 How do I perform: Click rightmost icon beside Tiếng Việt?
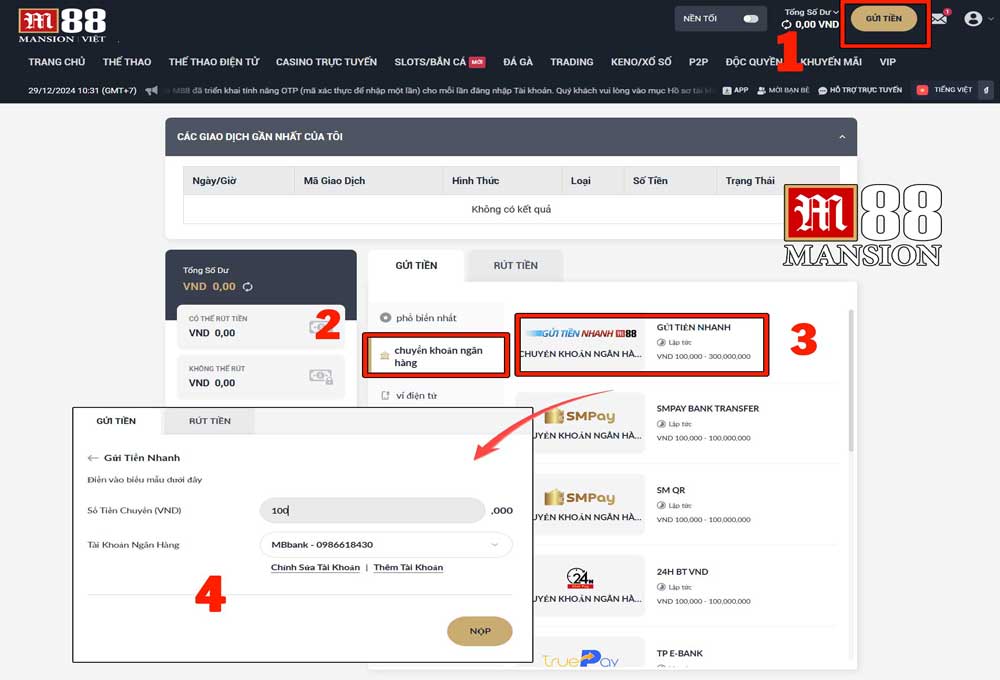tap(986, 91)
